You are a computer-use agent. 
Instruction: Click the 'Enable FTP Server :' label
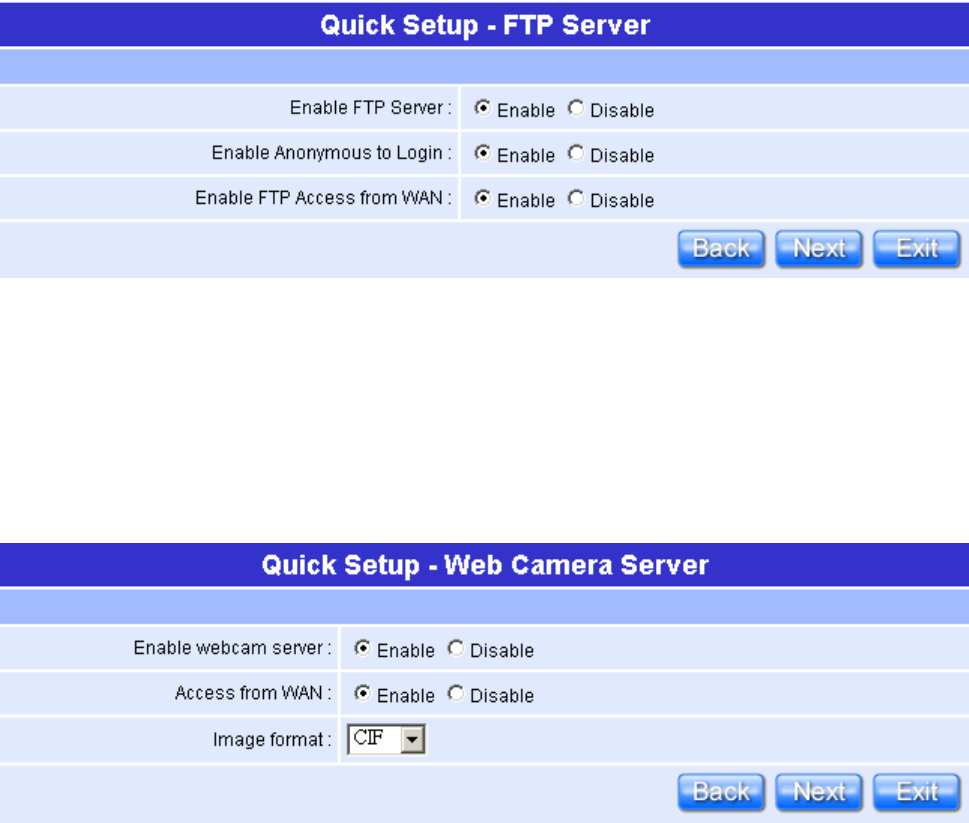pyautogui.click(x=371, y=108)
